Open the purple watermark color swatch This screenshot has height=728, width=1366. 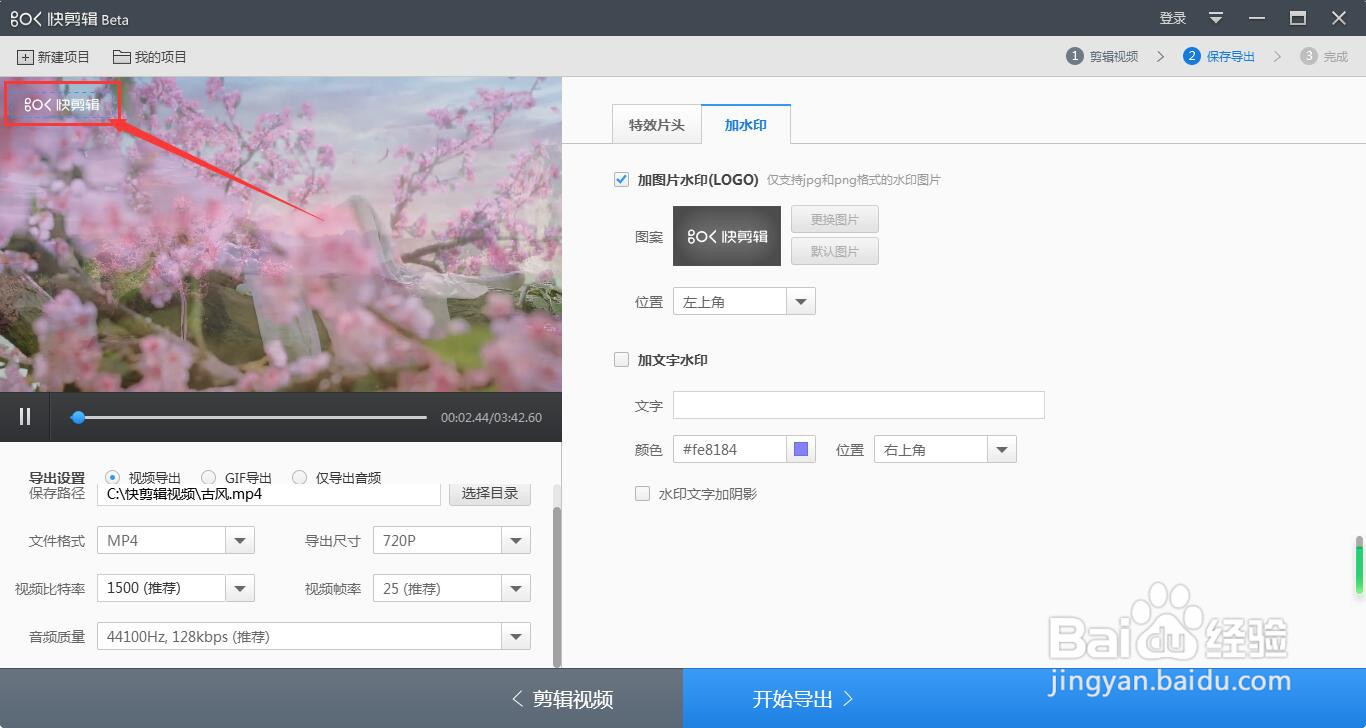coord(799,449)
